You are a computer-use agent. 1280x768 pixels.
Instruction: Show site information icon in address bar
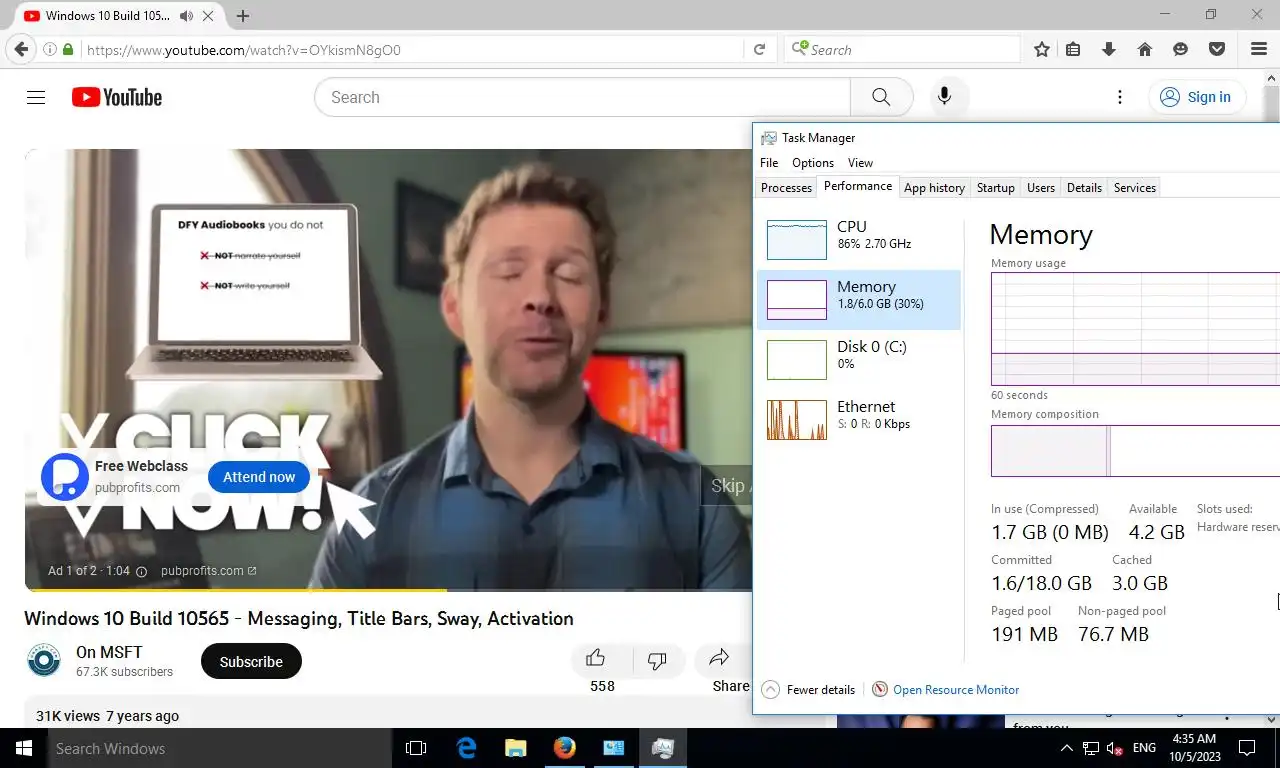[49, 49]
